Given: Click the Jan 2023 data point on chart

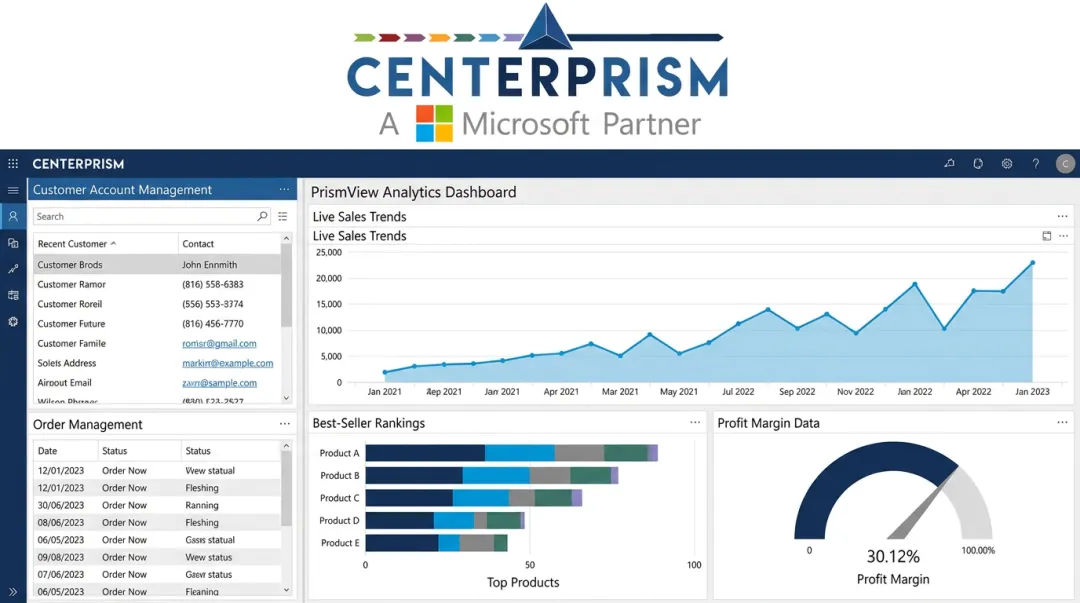Looking at the screenshot, I should click(1032, 263).
